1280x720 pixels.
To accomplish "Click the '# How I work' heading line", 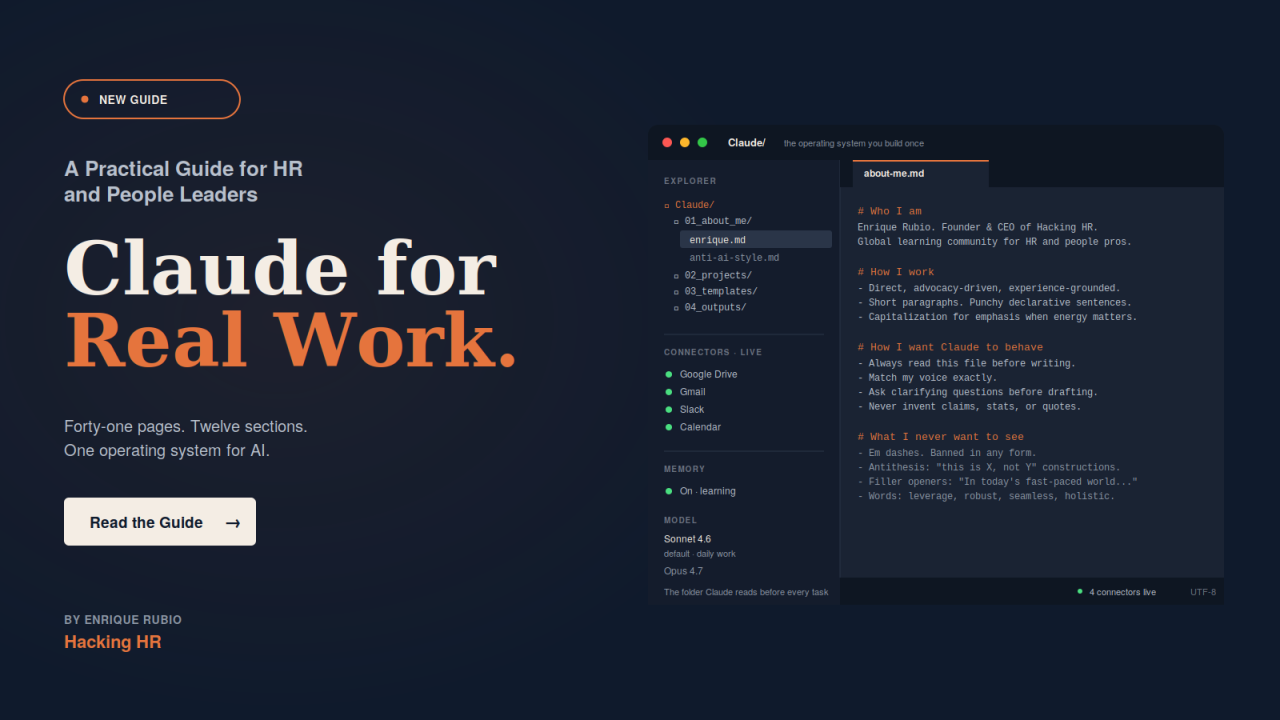I will pyautogui.click(x=896, y=272).
